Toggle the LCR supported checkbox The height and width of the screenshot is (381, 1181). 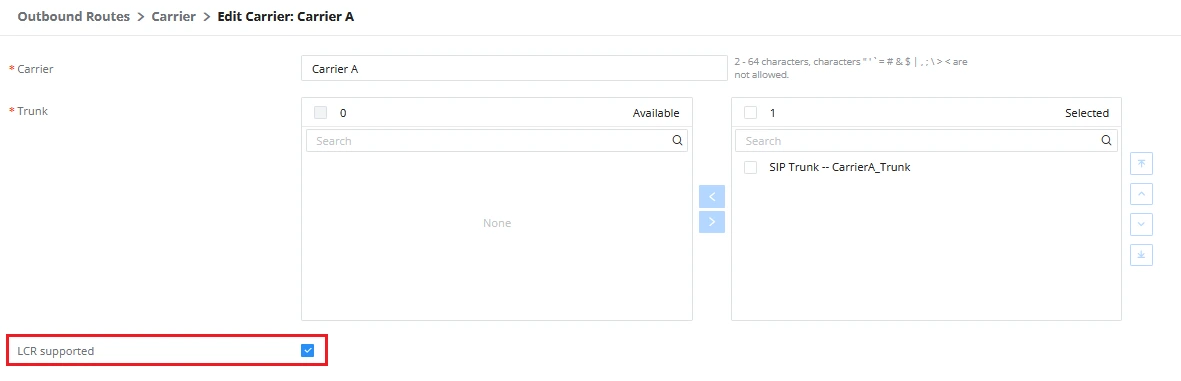point(307,350)
